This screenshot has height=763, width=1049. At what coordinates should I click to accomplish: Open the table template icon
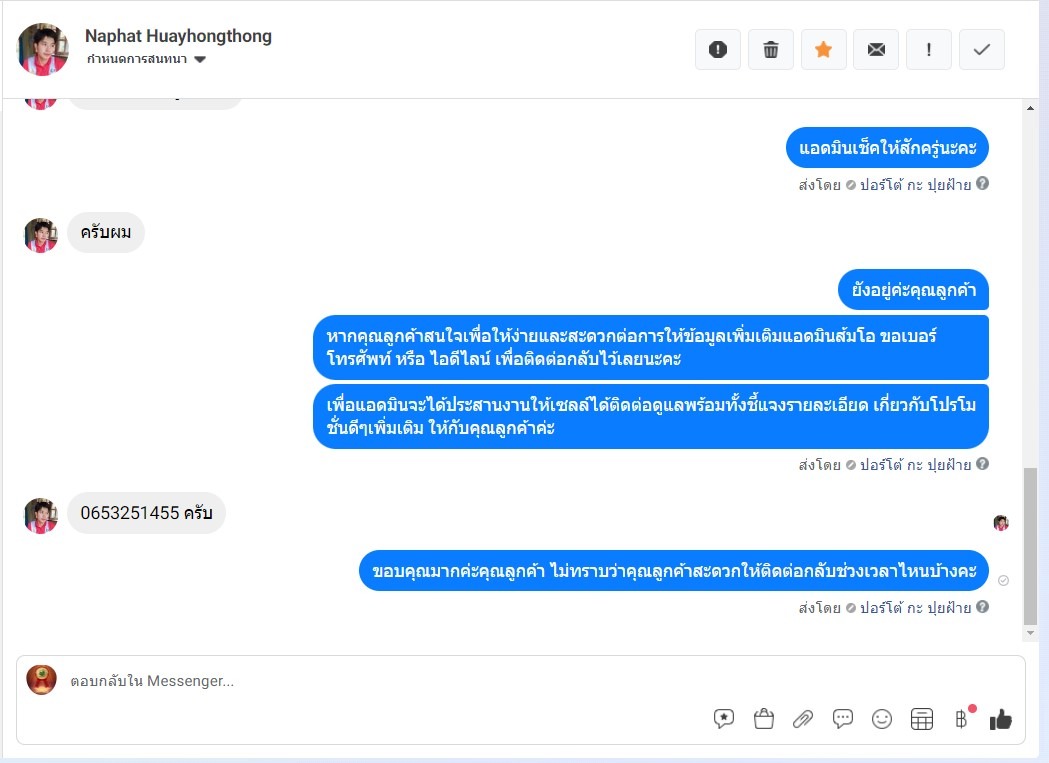922,719
